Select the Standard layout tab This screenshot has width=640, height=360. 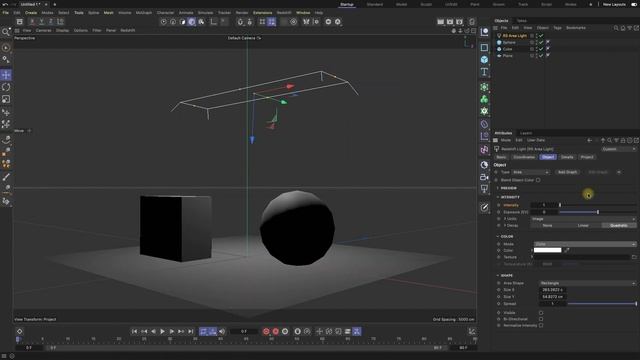375,4
